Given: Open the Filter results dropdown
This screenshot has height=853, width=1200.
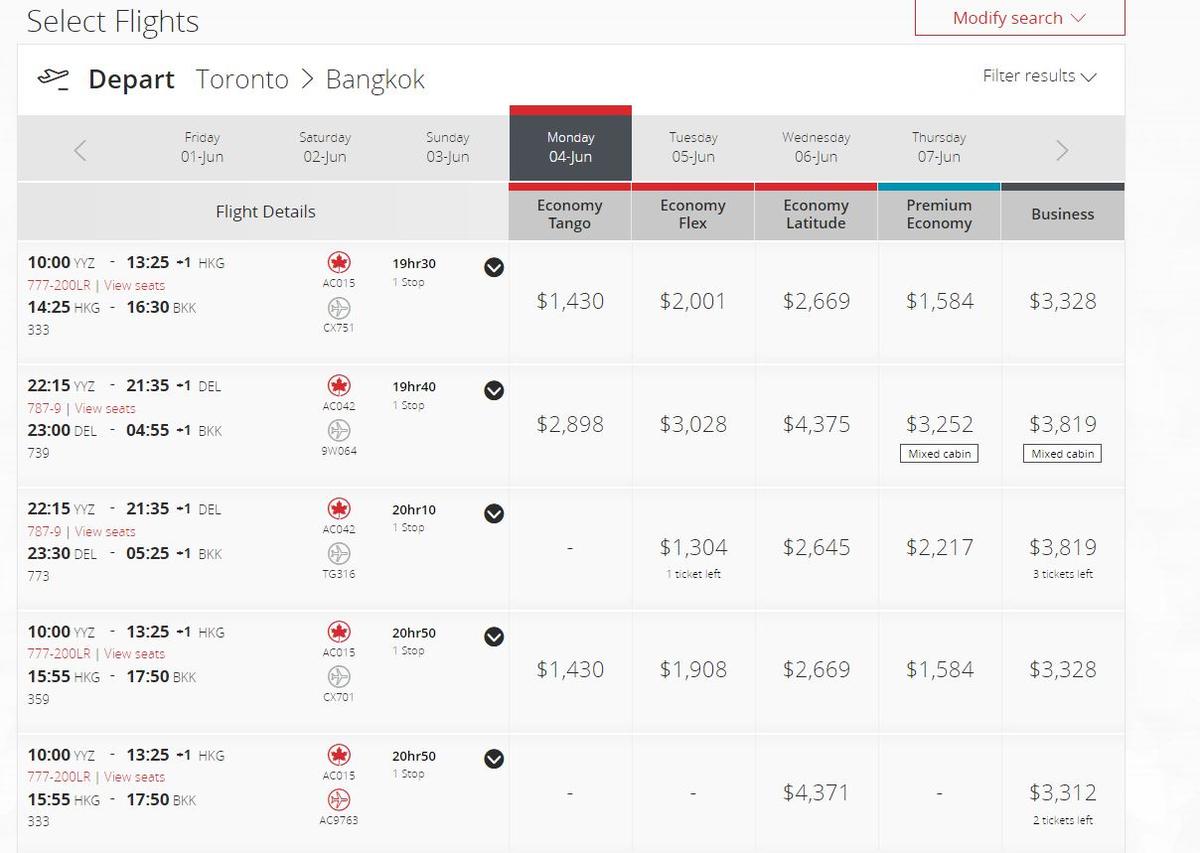Looking at the screenshot, I should [x=1039, y=76].
